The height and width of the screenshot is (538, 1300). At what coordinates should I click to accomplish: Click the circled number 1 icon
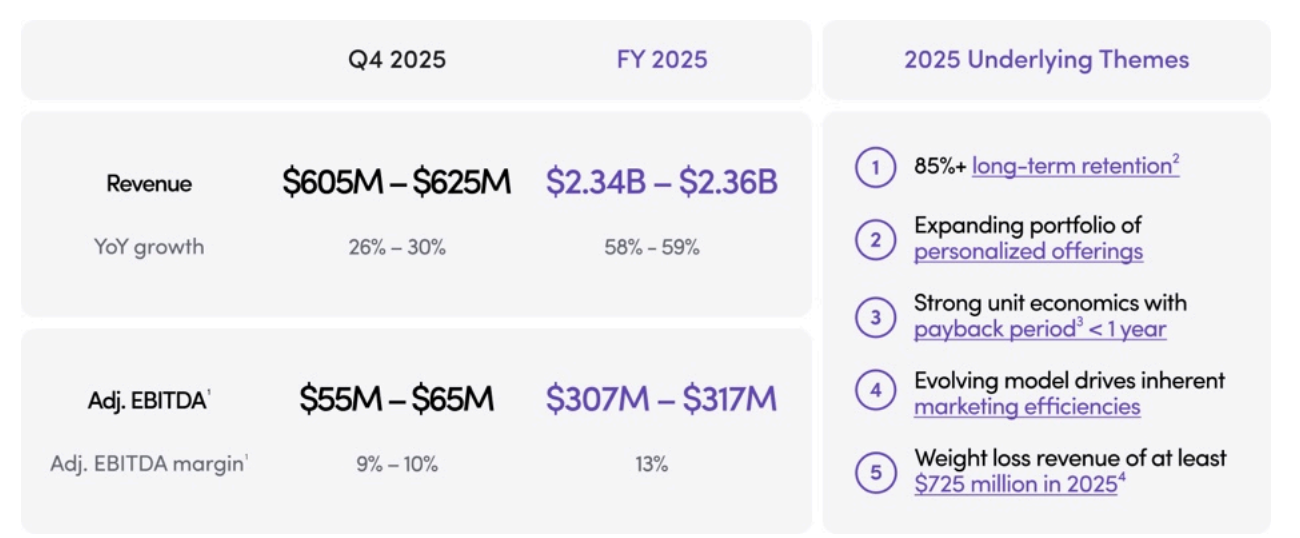875,167
